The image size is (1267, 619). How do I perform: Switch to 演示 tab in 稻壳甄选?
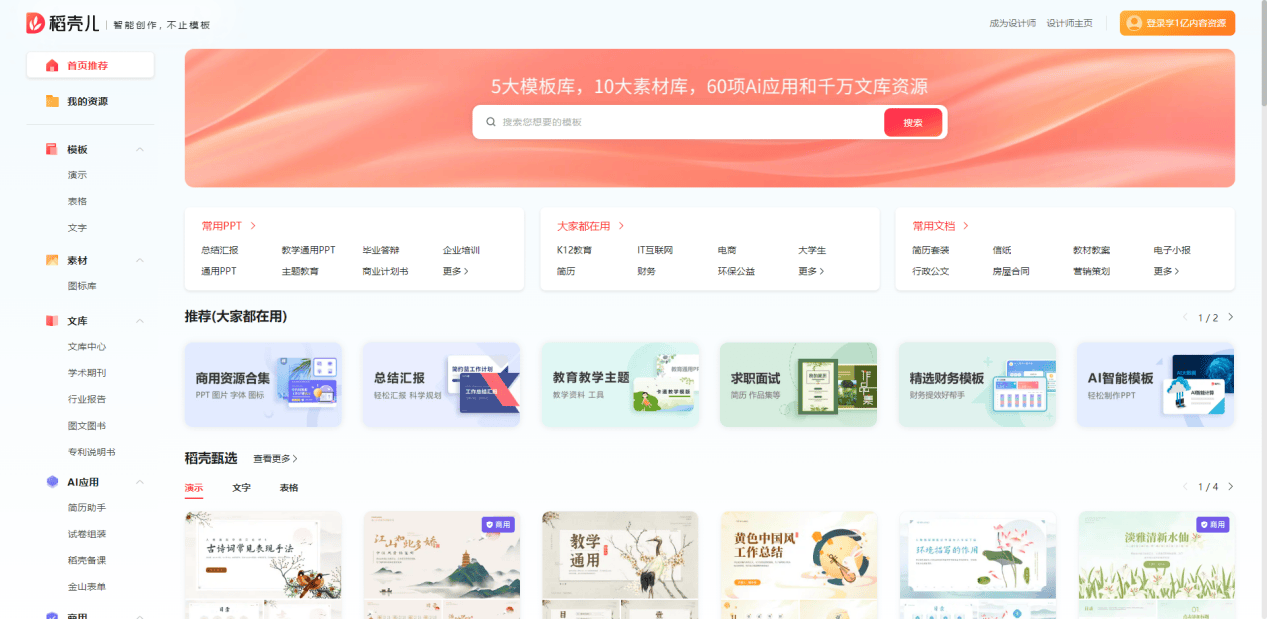click(194, 488)
